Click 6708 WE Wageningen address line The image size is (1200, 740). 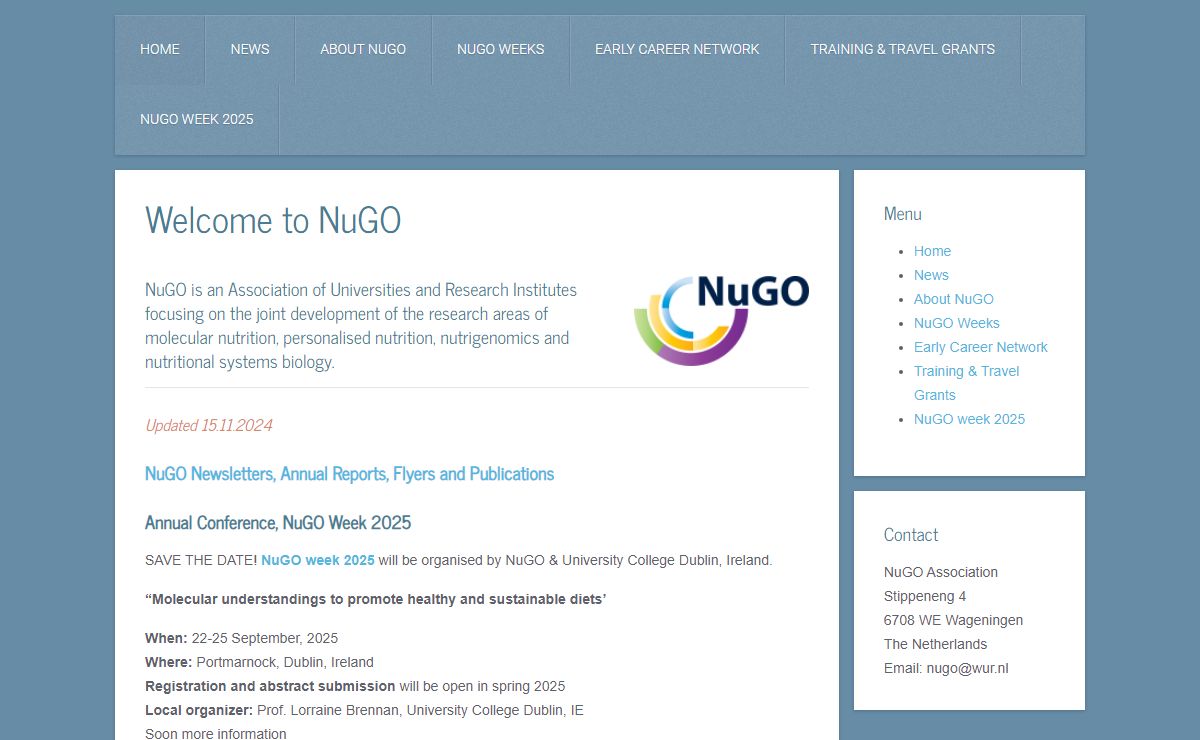tap(953, 620)
